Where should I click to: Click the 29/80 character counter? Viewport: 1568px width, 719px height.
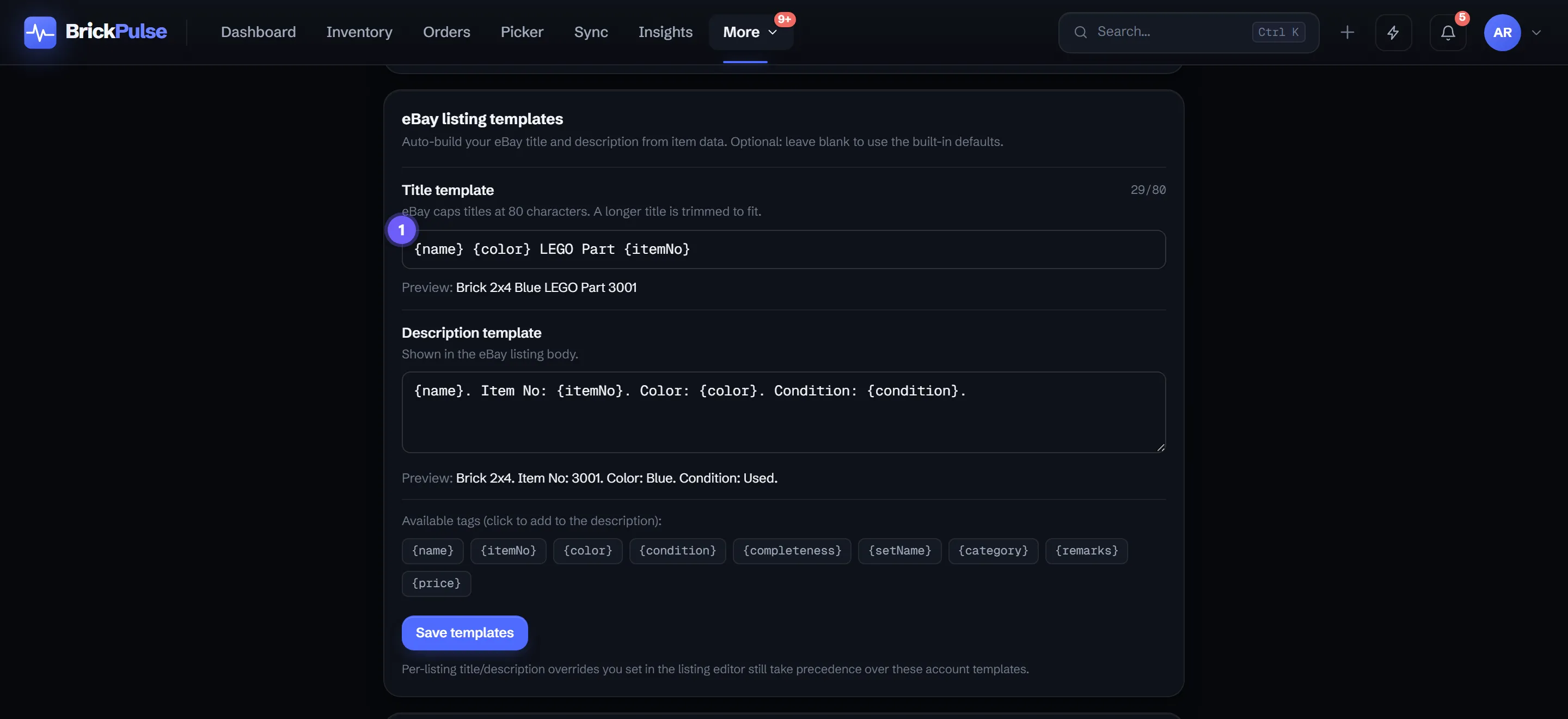1148,190
